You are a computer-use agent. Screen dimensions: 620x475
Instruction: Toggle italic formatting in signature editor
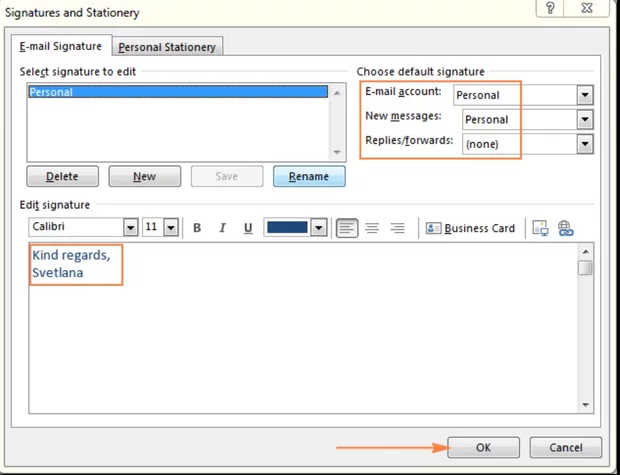pyautogui.click(x=222, y=228)
